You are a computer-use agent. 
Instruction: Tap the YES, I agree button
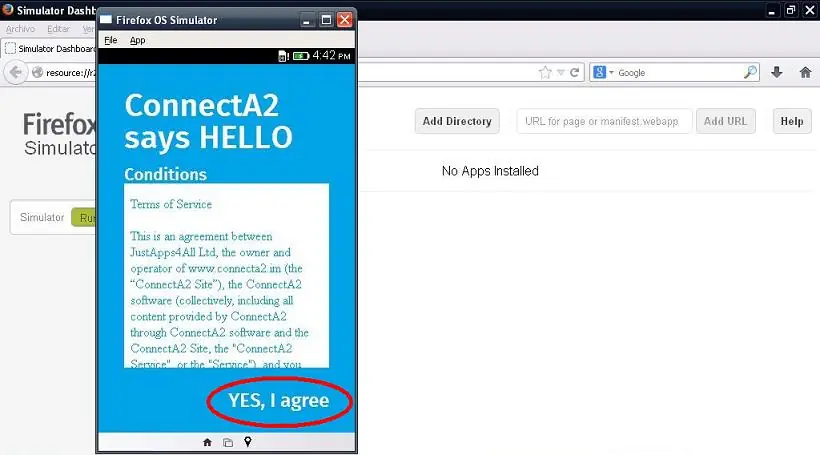(x=279, y=401)
